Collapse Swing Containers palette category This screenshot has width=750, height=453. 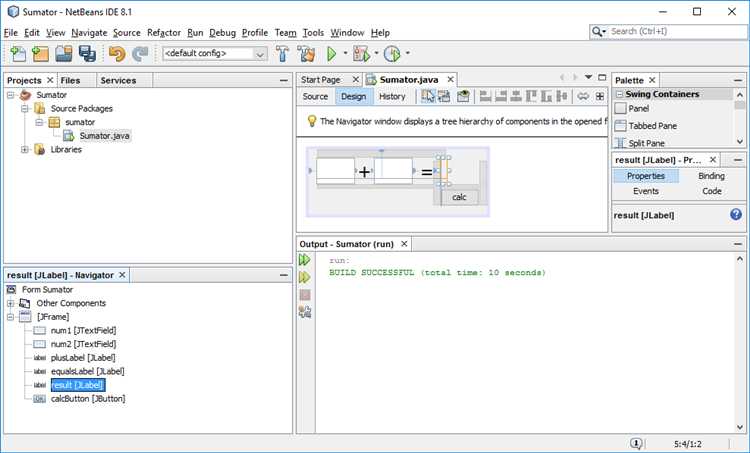coord(620,94)
